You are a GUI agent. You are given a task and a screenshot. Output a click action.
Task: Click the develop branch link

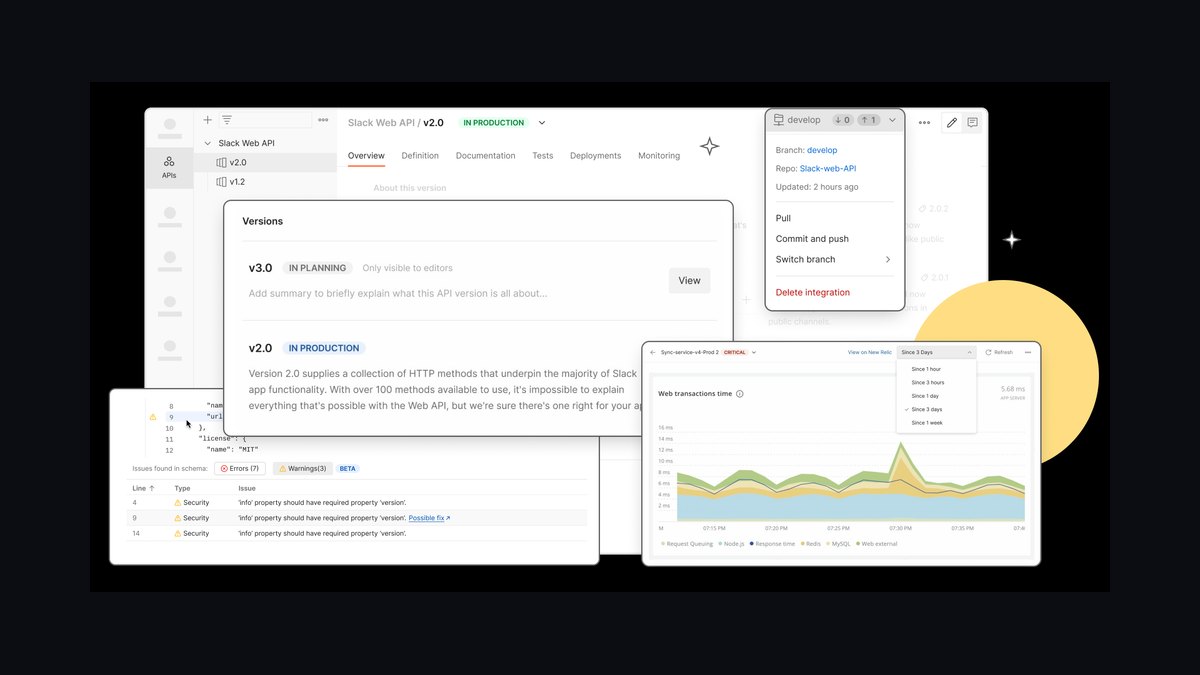822,150
